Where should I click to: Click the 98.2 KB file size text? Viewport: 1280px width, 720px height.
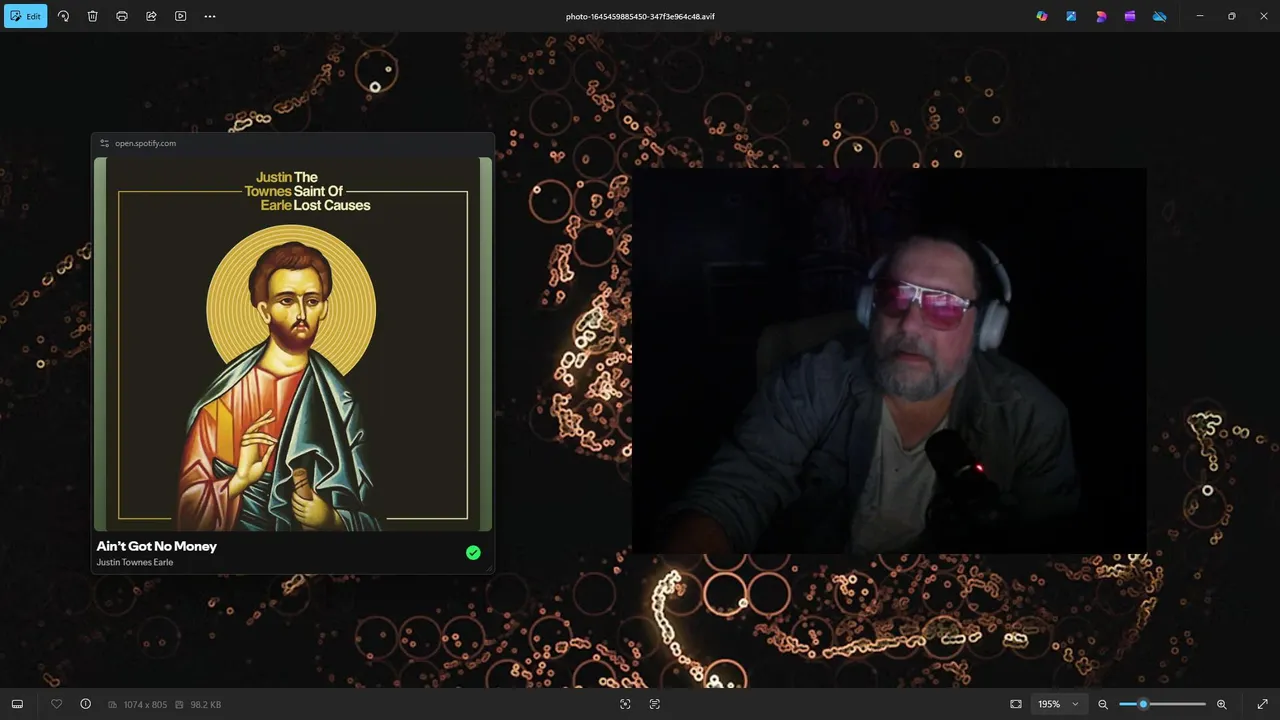point(205,705)
